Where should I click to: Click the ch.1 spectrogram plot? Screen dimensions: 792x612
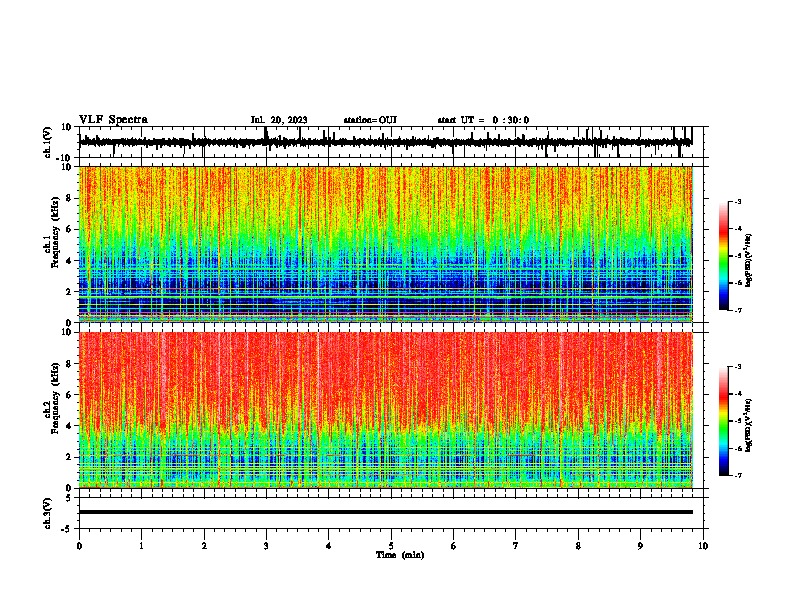(x=385, y=244)
